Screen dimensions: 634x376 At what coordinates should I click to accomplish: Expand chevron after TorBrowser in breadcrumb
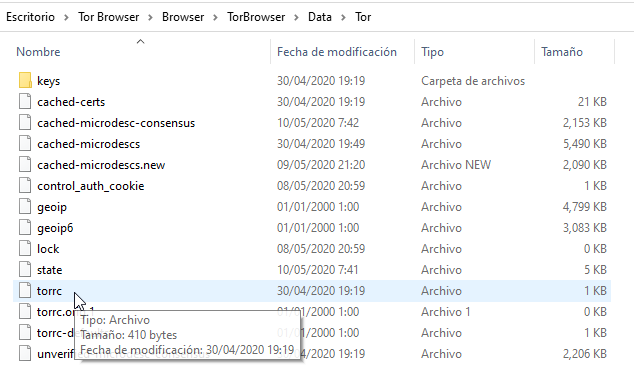(296, 17)
